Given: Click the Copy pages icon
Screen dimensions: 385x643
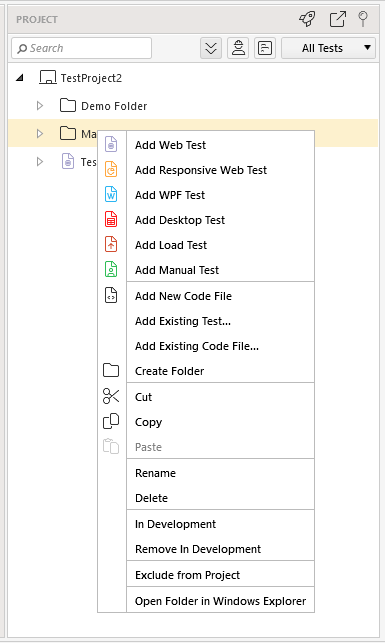Looking at the screenshot, I should click(x=111, y=421).
